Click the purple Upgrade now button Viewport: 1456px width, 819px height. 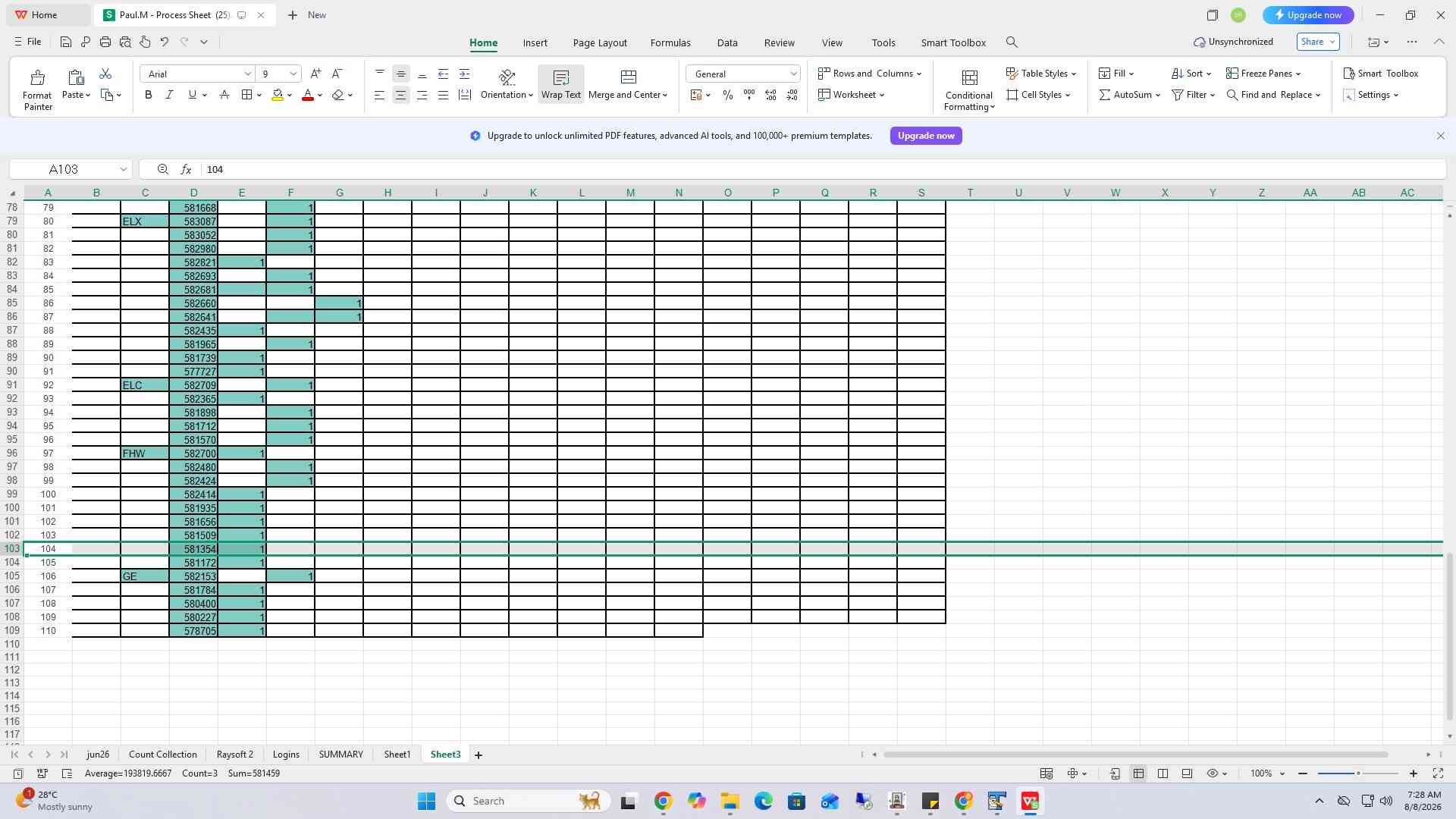pyautogui.click(x=926, y=136)
